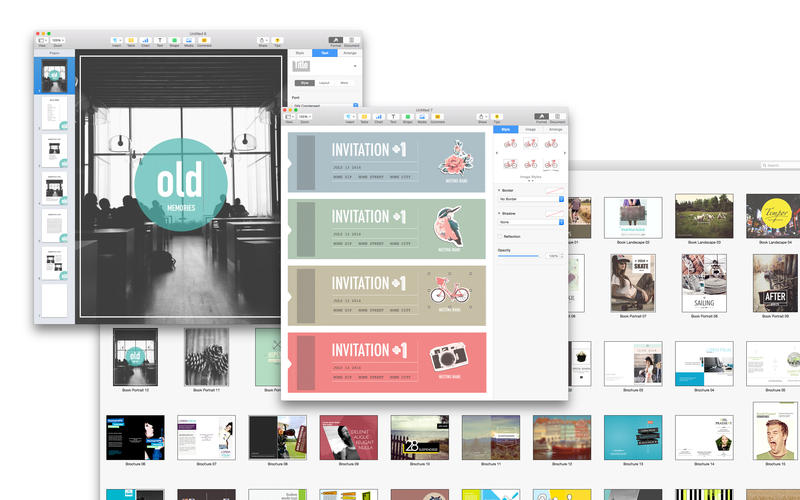Collapse the Shadow section triangle
The image size is (800, 500).
[499, 213]
